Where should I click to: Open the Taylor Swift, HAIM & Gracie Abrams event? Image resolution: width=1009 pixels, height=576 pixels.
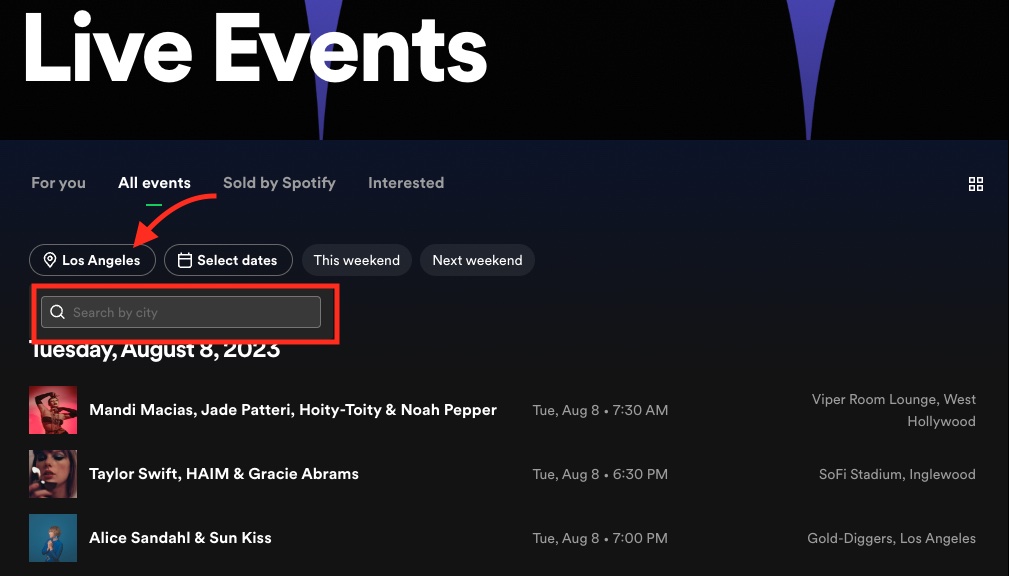point(224,474)
